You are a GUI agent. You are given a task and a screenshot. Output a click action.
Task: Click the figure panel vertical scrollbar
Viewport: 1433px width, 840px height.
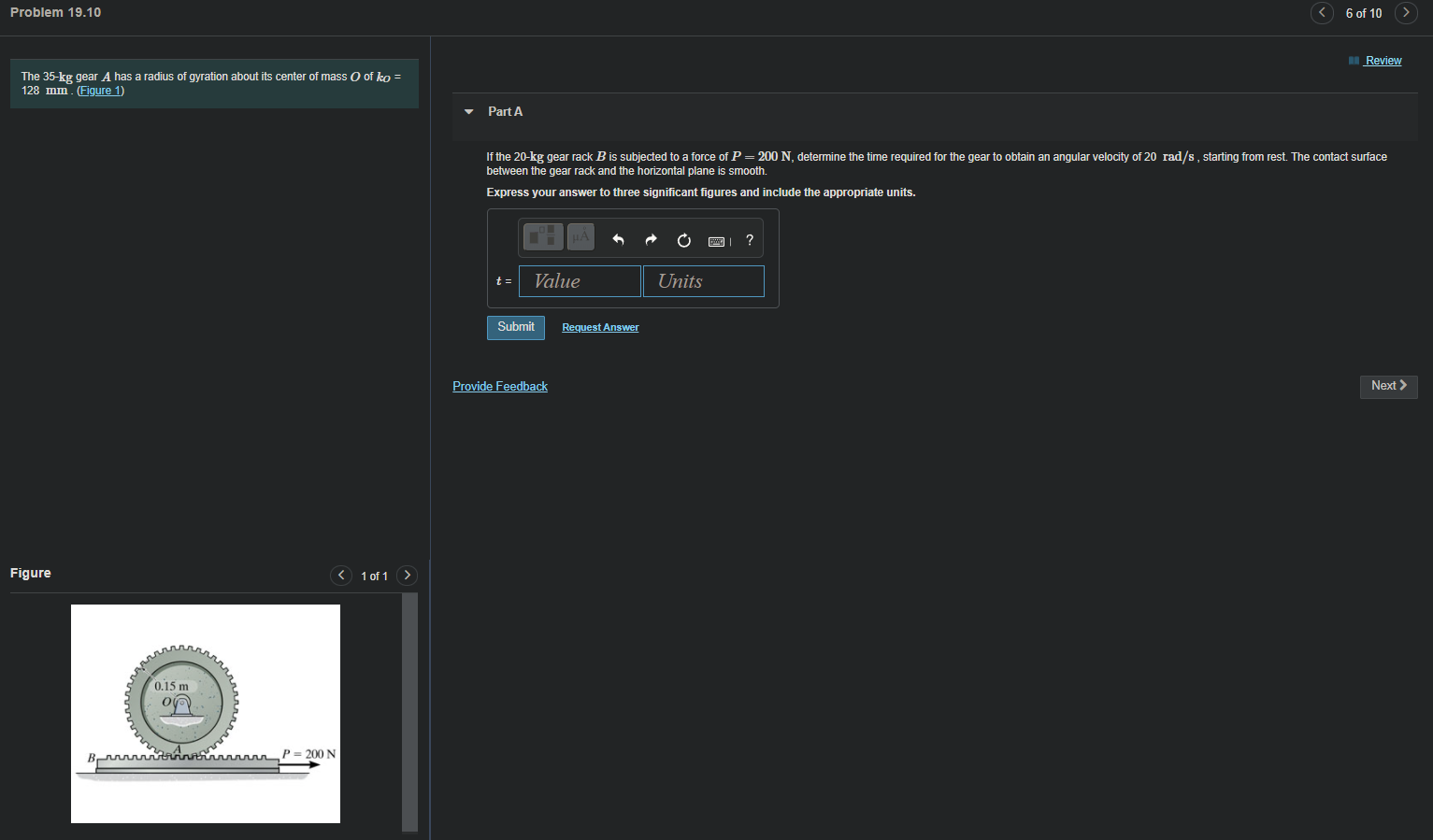409,712
